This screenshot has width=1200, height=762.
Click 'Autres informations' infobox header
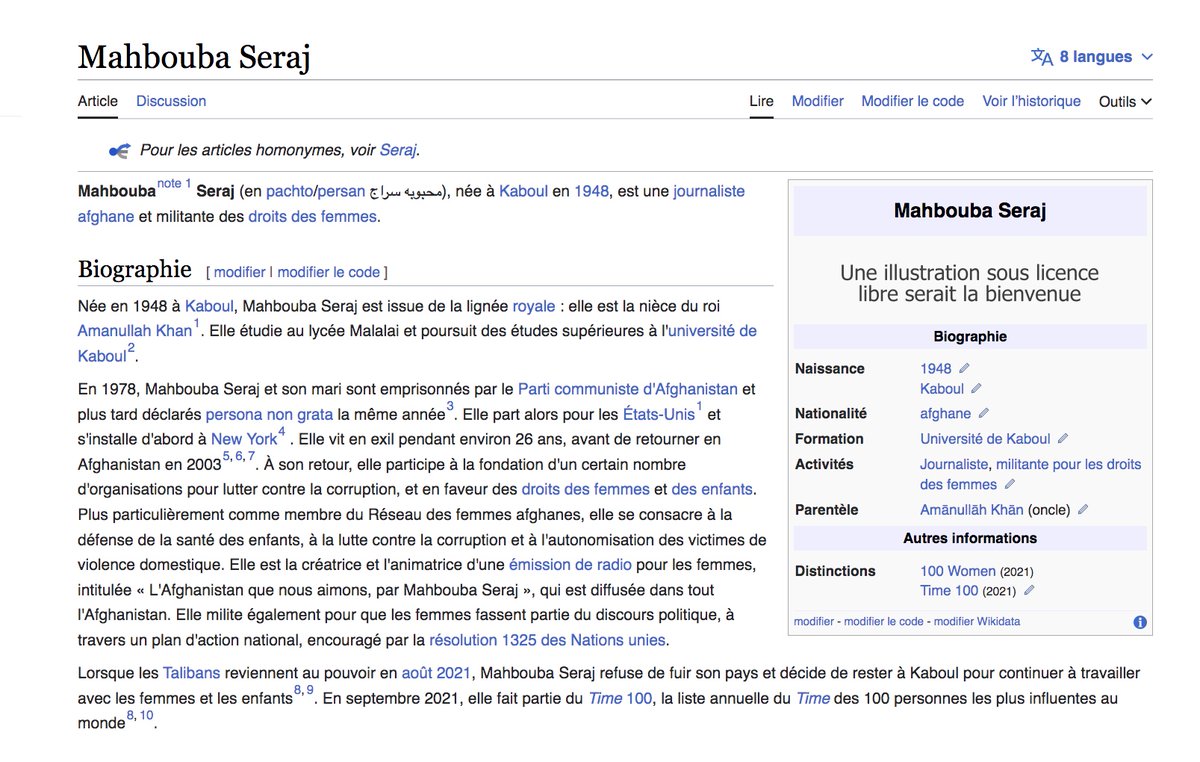point(970,538)
